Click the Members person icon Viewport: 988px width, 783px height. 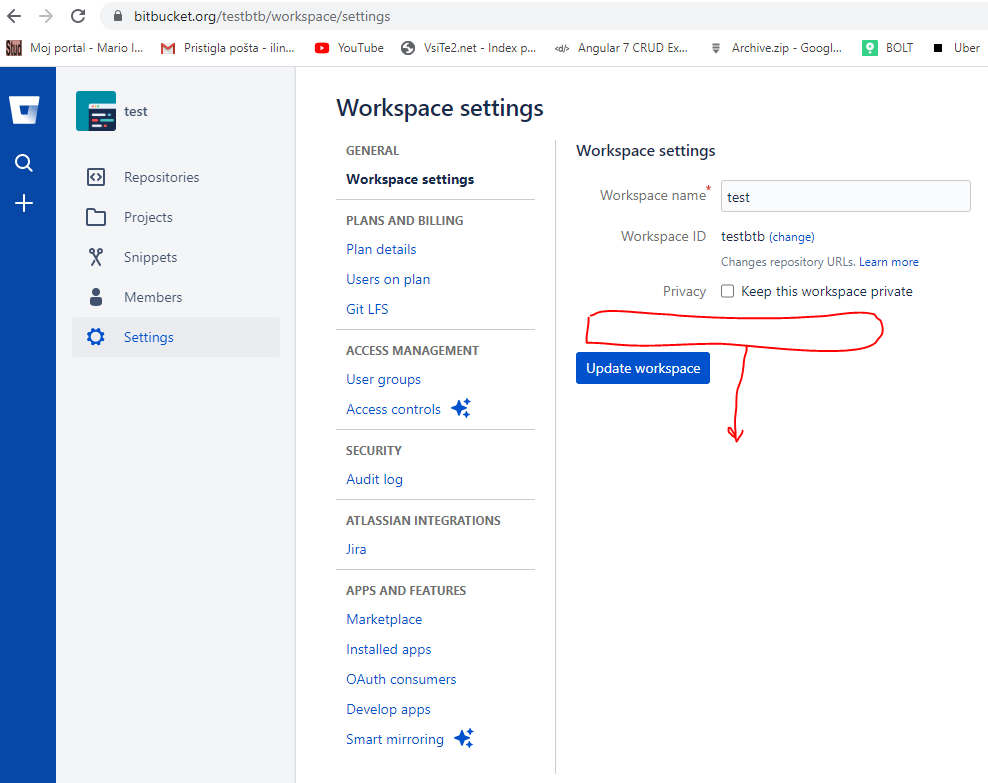click(x=96, y=297)
